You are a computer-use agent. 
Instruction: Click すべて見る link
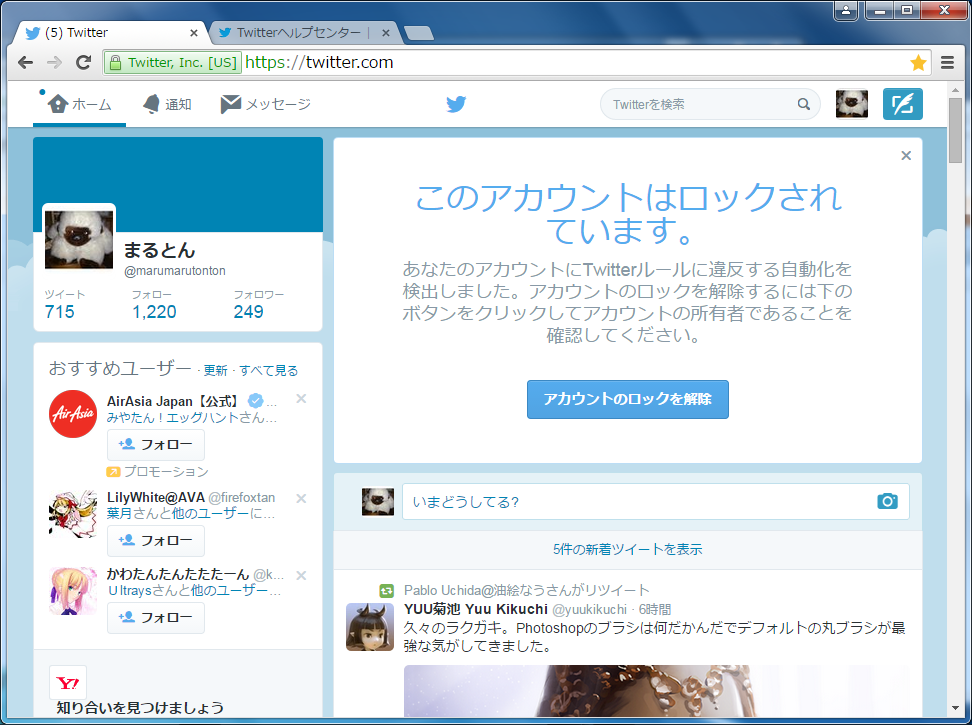click(x=268, y=371)
